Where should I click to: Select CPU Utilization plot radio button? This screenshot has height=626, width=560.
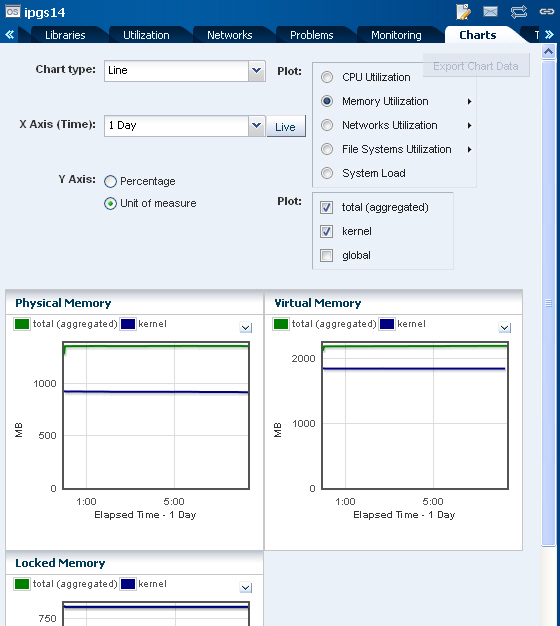click(x=327, y=77)
